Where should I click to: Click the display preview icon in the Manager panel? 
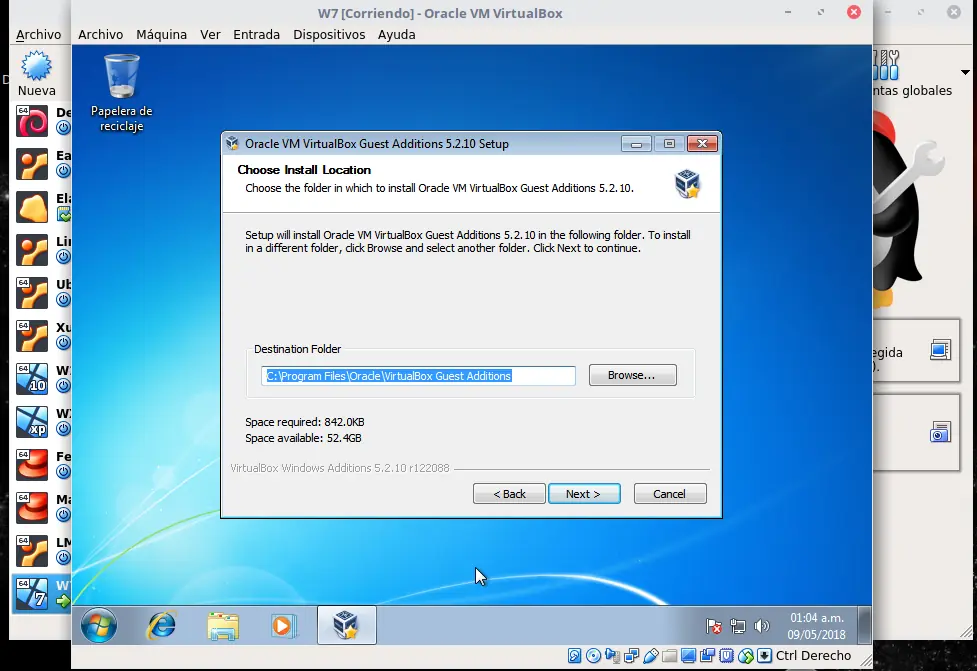(x=940, y=350)
